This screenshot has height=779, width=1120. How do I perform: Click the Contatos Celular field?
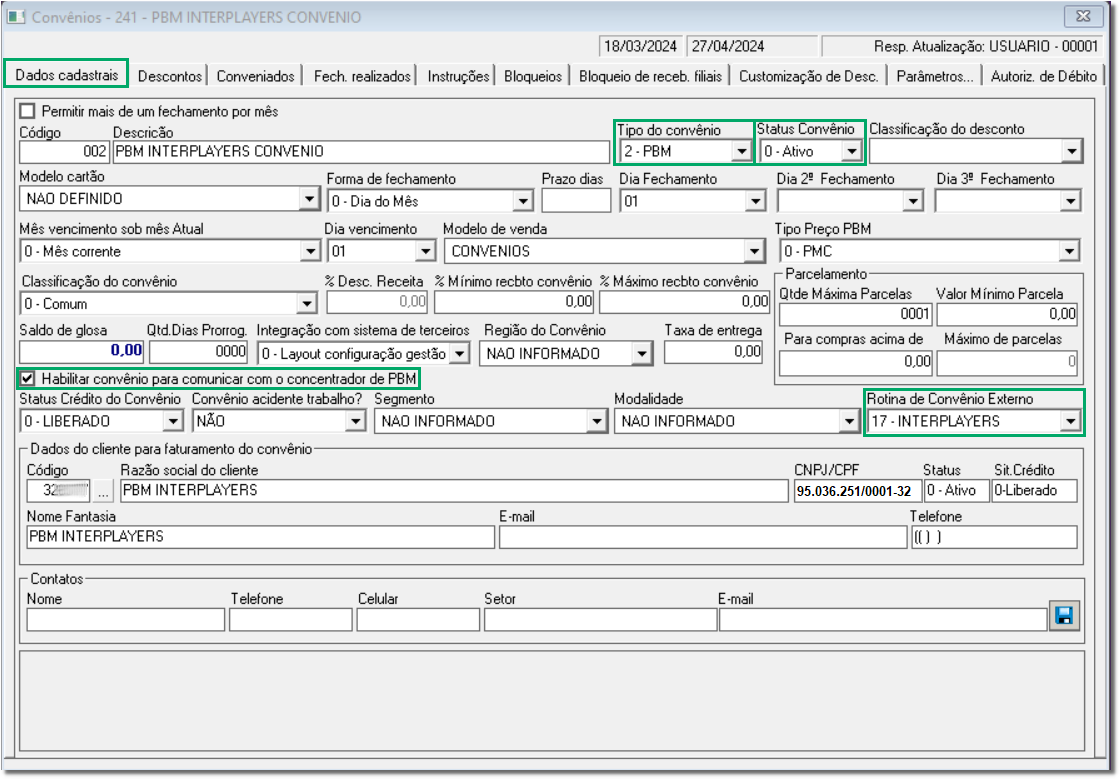coord(418,620)
